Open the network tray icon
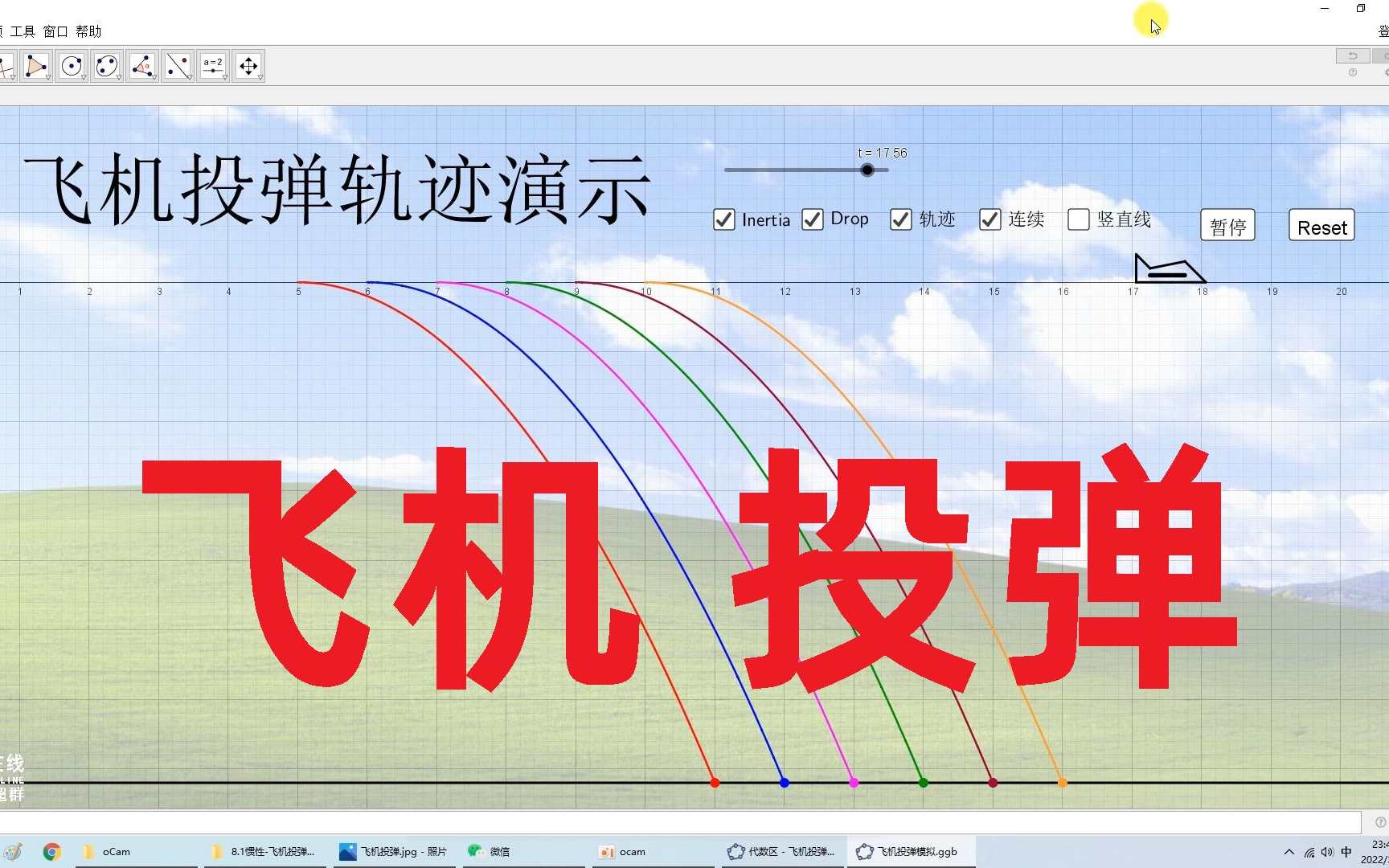The image size is (1389, 868). (1309, 852)
